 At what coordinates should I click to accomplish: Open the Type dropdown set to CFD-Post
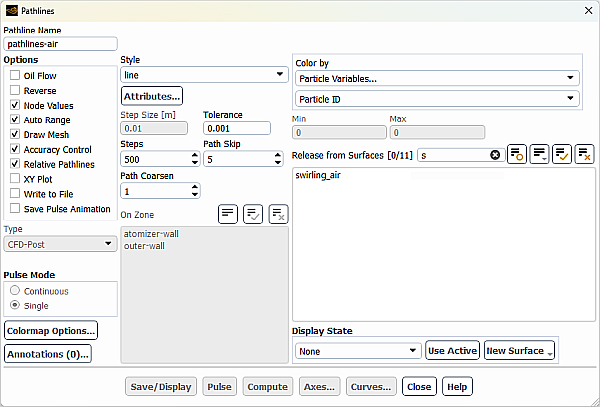61,244
